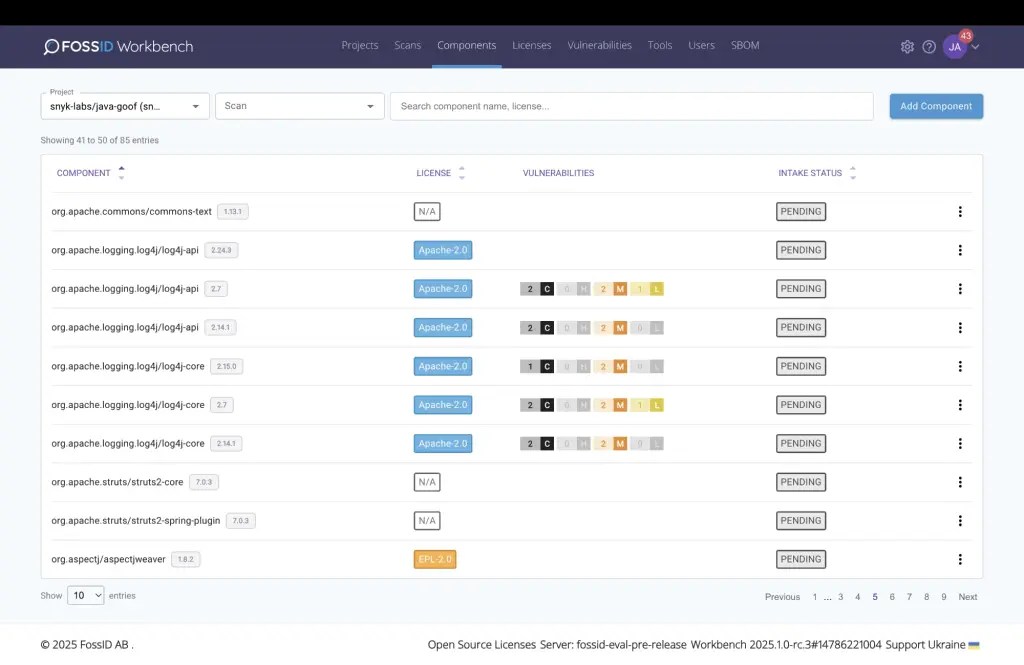
Task: Go to the Previous page
Action: [782, 596]
